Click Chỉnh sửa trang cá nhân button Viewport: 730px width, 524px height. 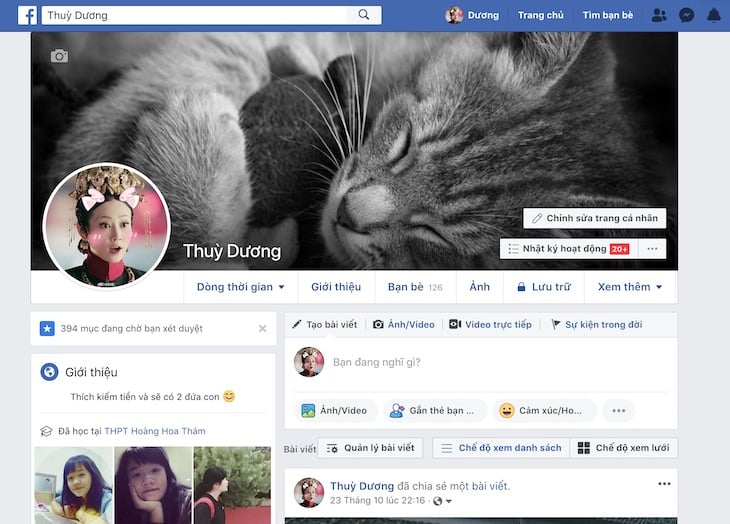[x=595, y=218]
